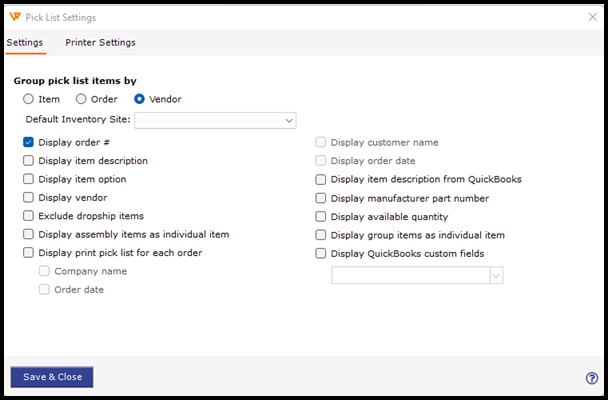Select the Item radio button
608x400 pixels.
point(29,99)
